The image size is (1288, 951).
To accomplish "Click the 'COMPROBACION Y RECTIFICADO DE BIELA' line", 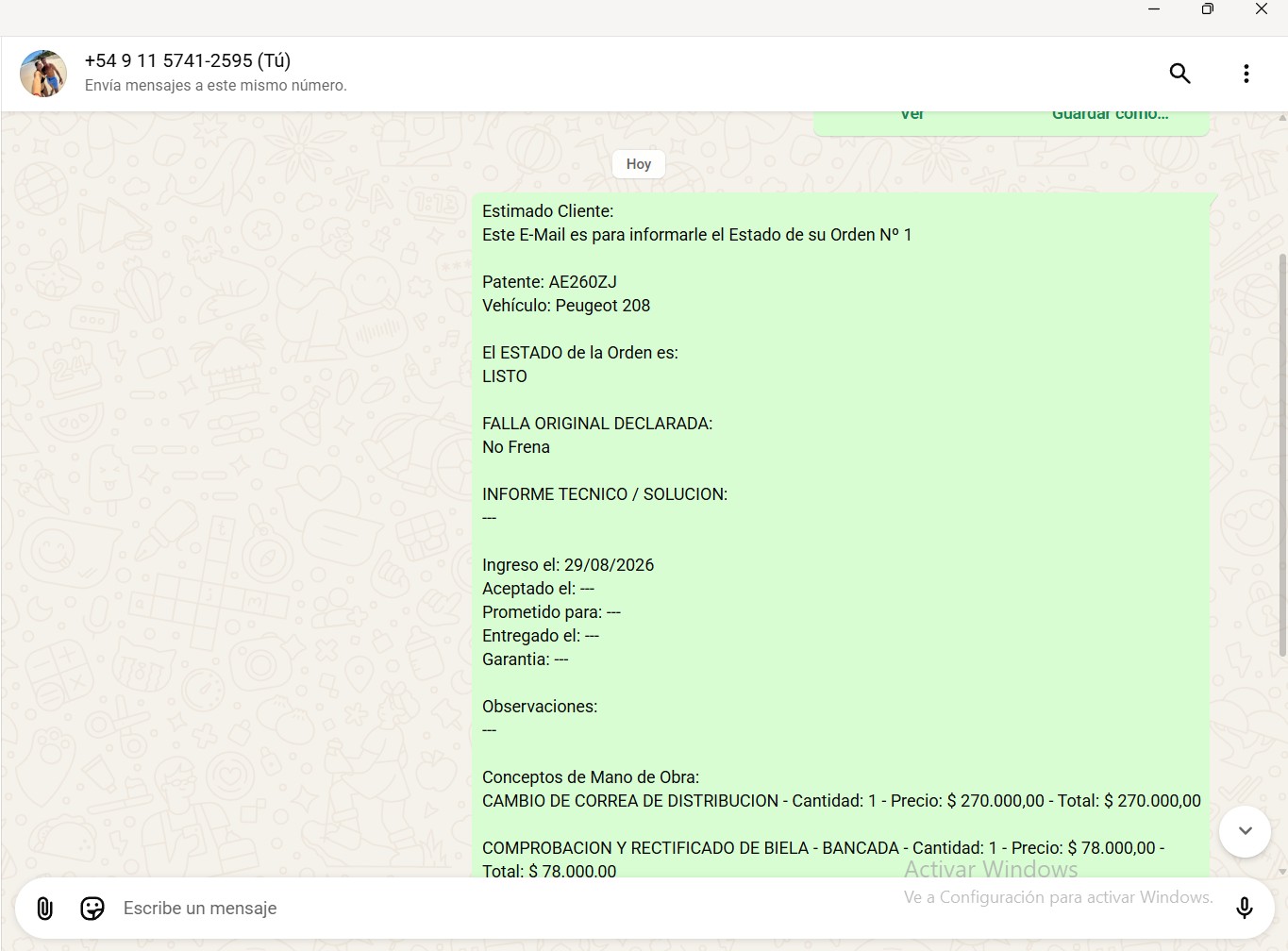I will point(824,859).
